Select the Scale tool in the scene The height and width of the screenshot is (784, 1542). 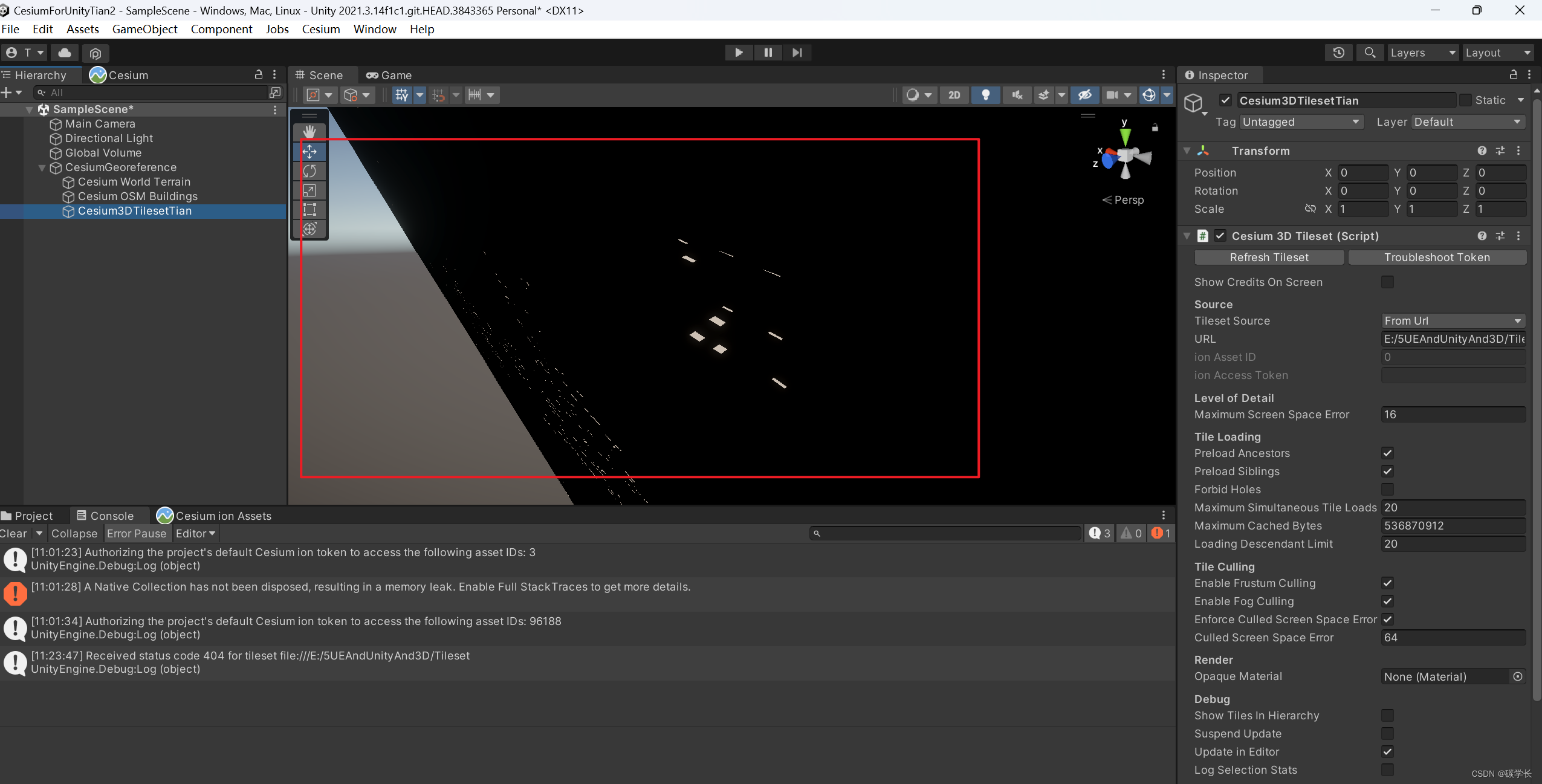[x=309, y=190]
